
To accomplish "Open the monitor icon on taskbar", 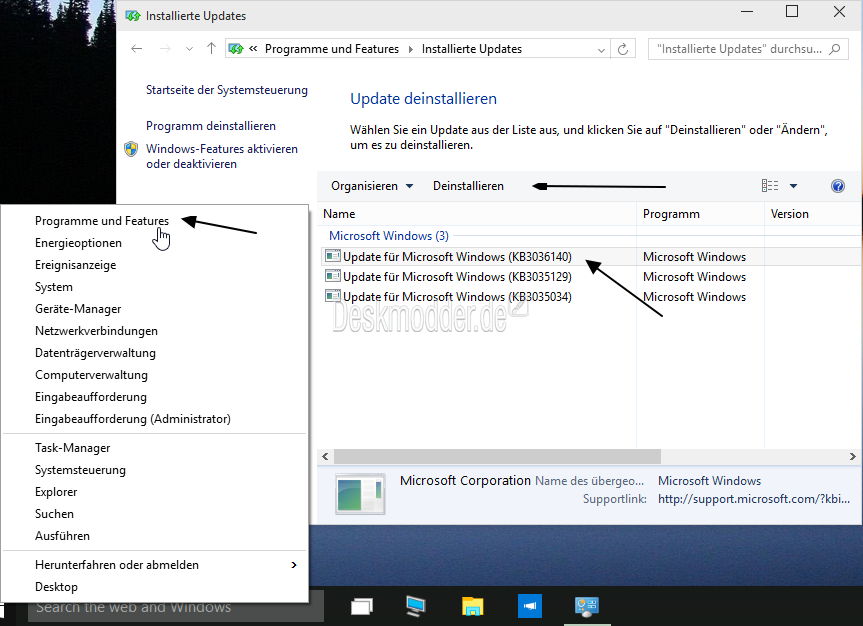I will pos(416,606).
